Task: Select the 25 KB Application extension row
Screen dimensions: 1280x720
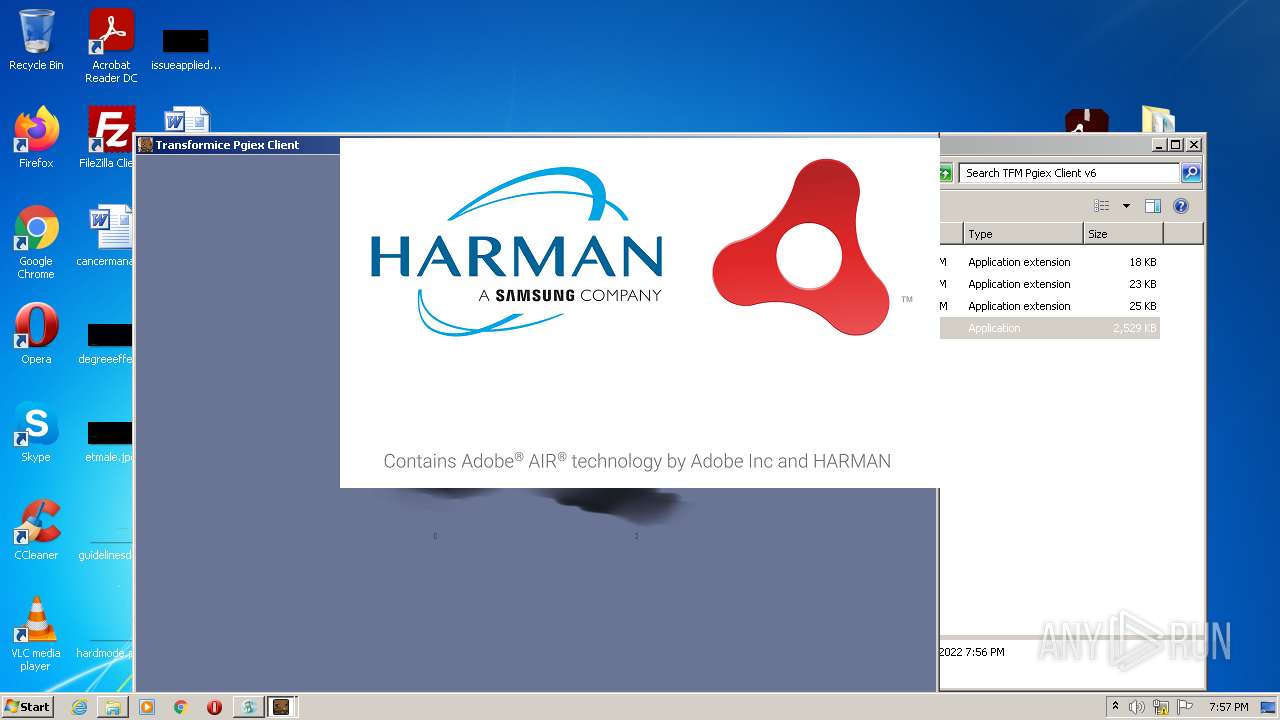Action: coord(1049,306)
